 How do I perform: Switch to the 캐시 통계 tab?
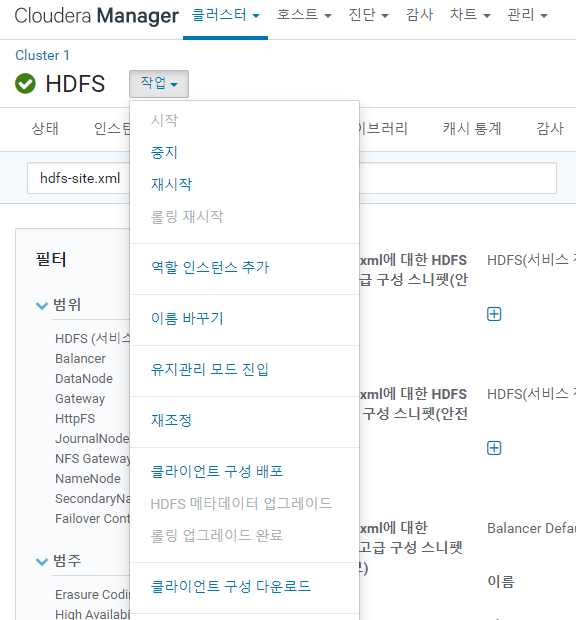point(472,129)
